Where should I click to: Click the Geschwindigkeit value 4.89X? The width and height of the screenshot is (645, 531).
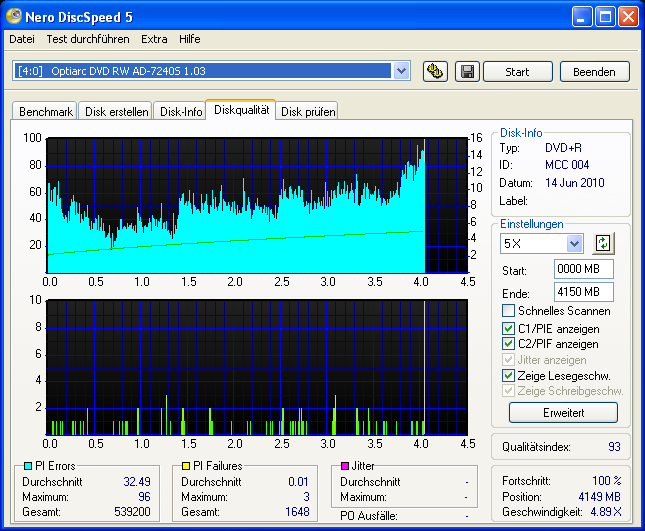point(606,512)
